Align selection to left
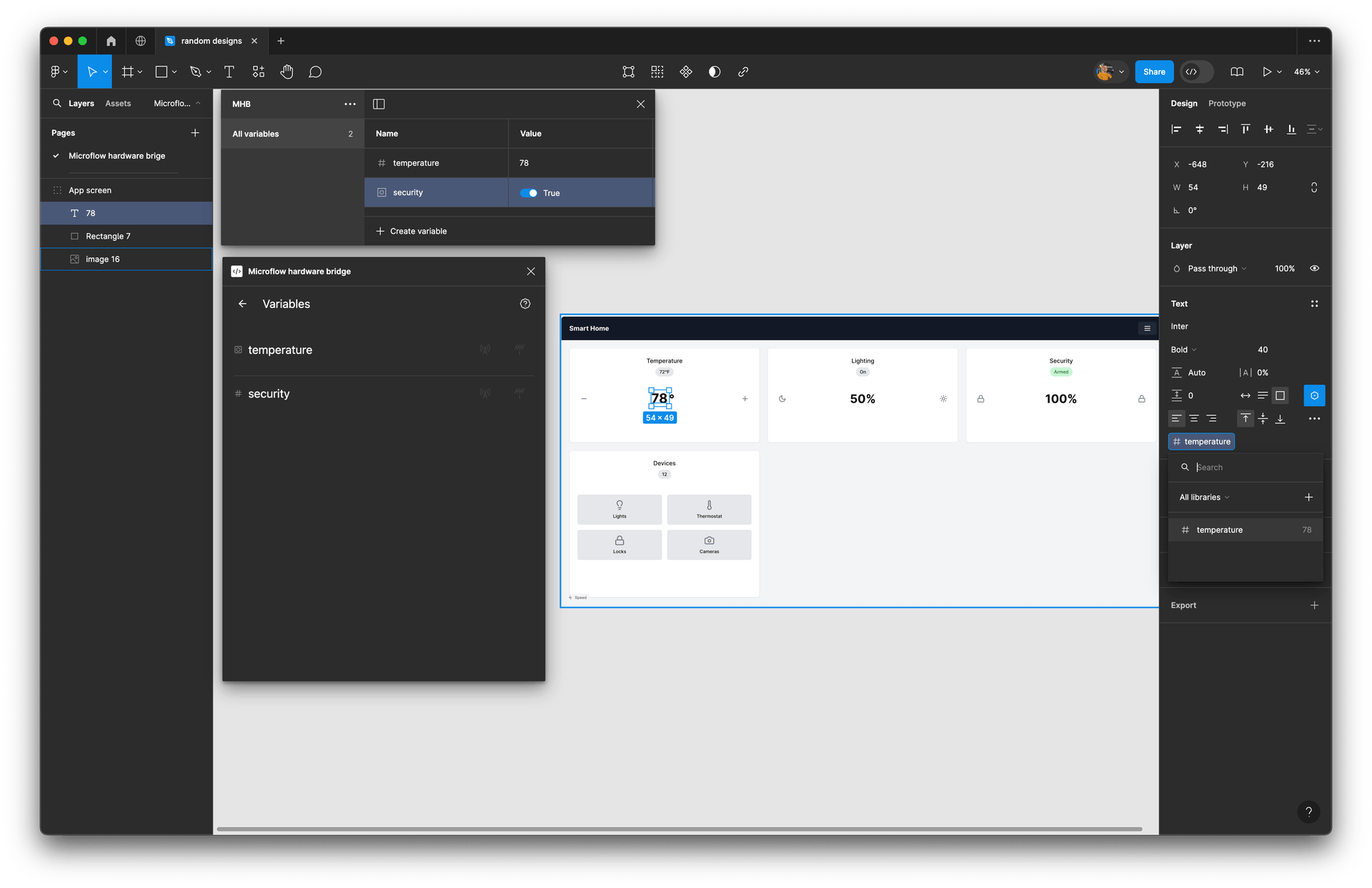1372x888 pixels. click(1176, 129)
